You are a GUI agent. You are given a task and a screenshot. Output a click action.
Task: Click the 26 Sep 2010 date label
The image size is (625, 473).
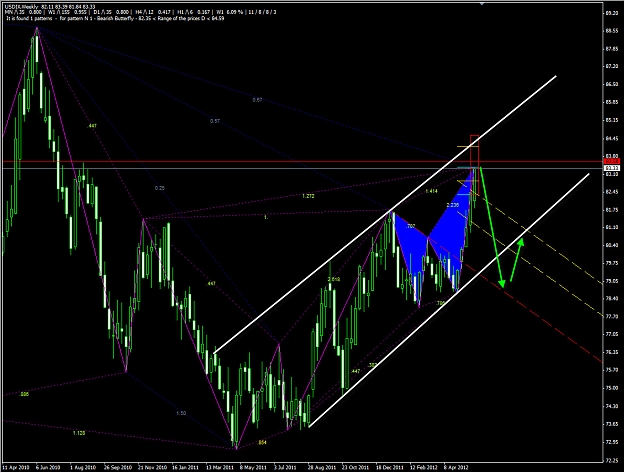click(118, 467)
